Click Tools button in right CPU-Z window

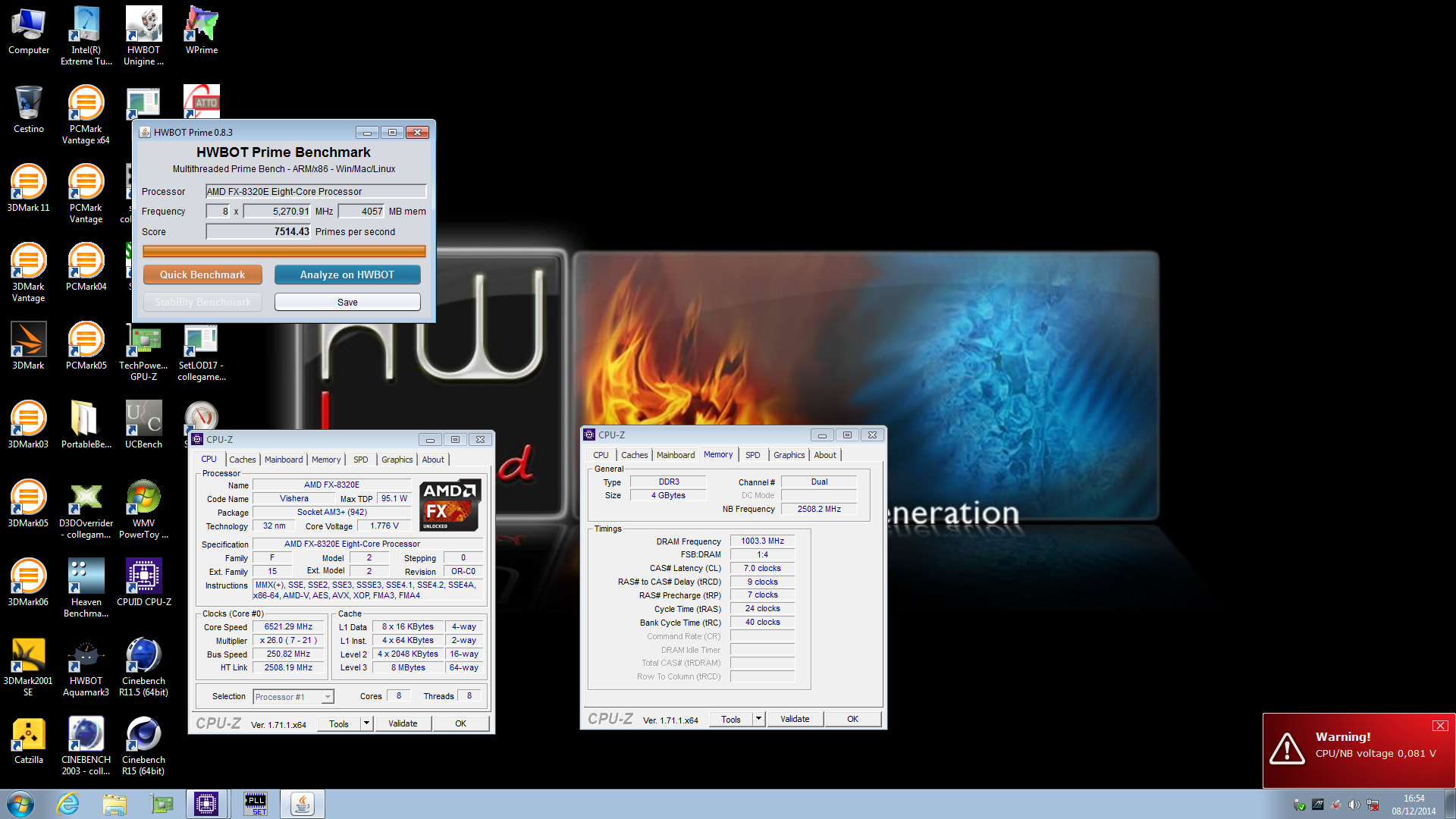click(731, 719)
